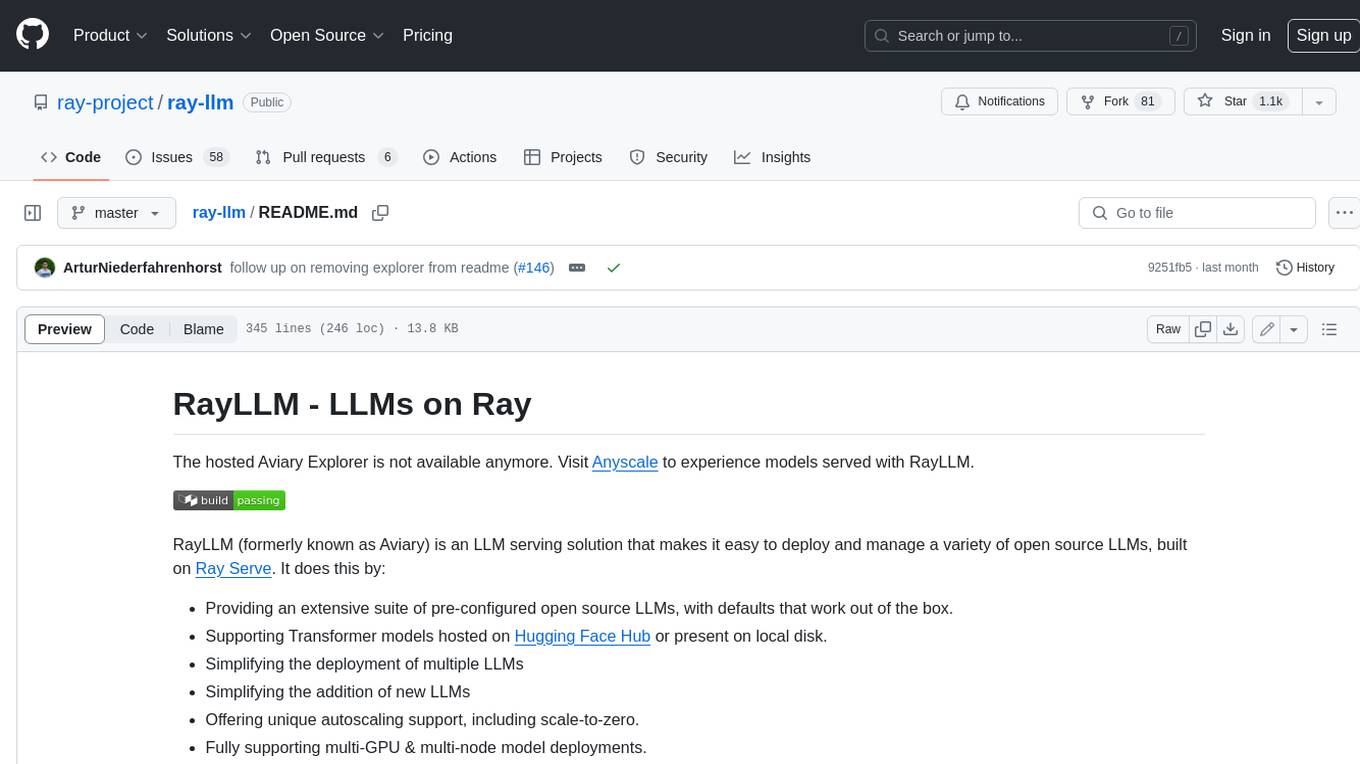Fork the repository
This screenshot has width=1360, height=764.
pos(1120,102)
